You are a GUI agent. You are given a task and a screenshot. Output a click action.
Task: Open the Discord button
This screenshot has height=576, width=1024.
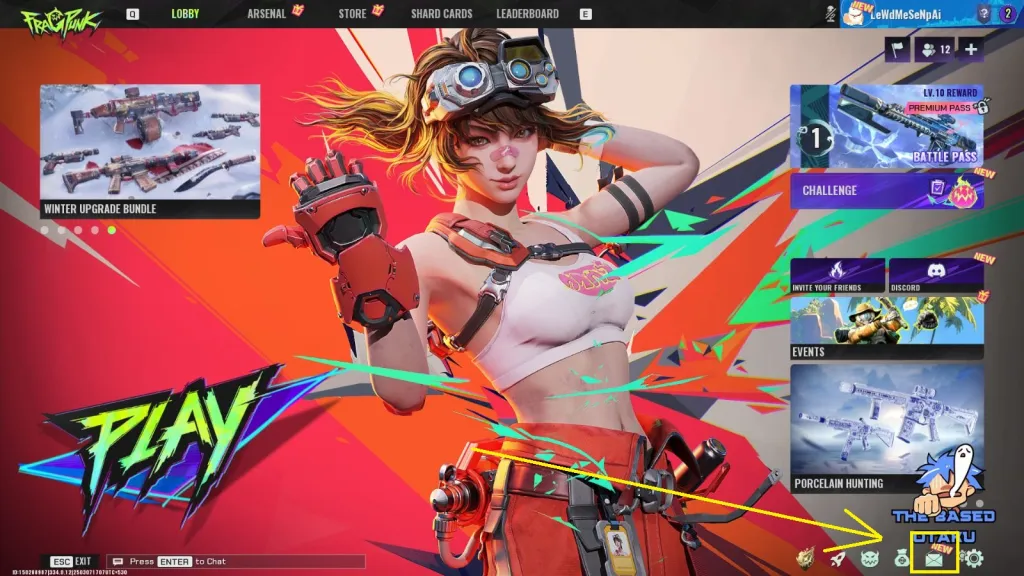coord(936,276)
